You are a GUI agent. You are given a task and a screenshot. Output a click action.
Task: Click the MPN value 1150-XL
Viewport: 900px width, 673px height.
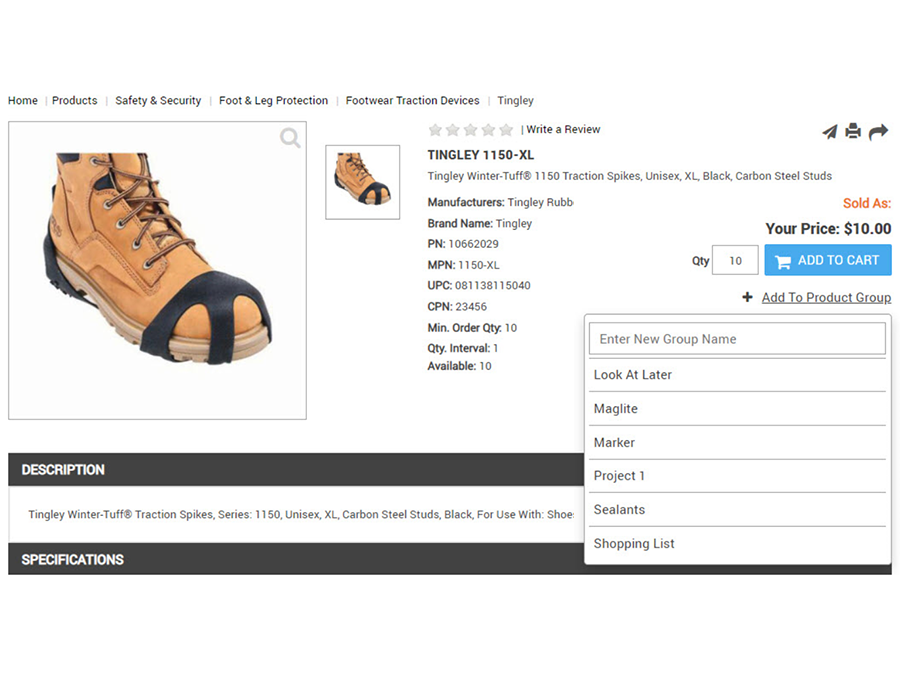(x=479, y=266)
